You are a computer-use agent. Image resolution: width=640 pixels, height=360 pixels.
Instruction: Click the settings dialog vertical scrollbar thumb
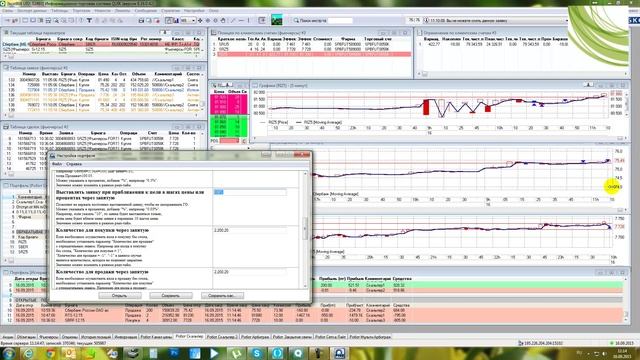(x=304, y=229)
